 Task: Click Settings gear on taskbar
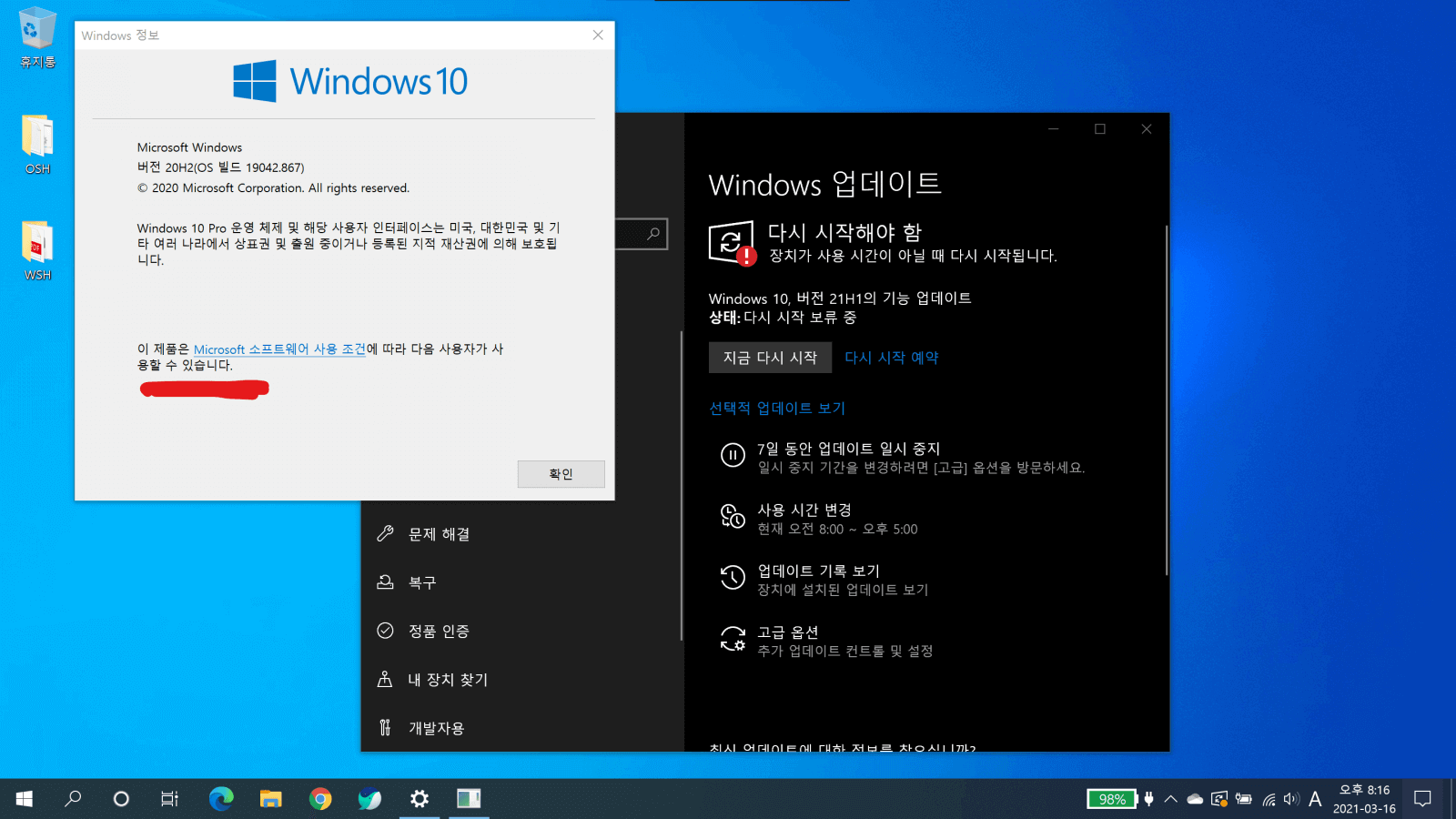pyautogui.click(x=420, y=799)
